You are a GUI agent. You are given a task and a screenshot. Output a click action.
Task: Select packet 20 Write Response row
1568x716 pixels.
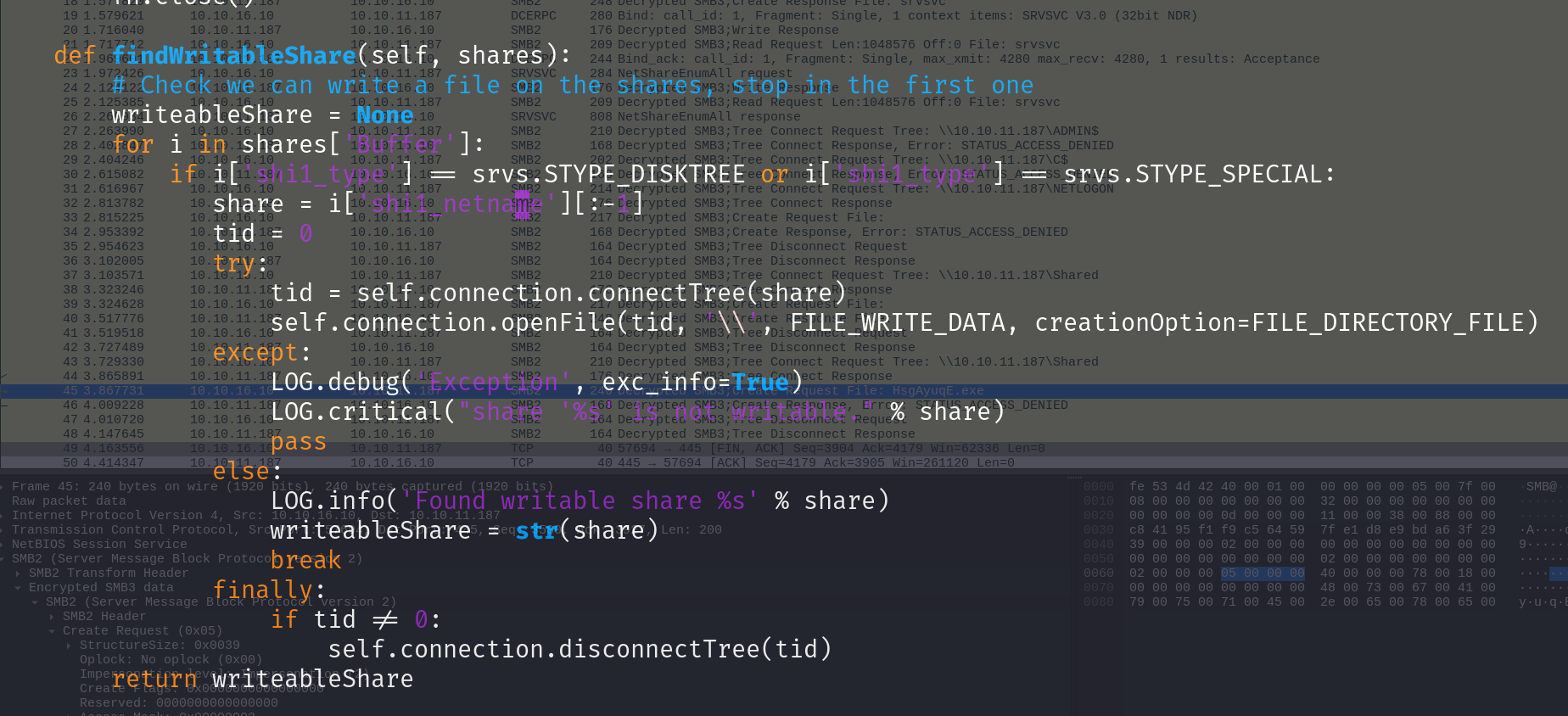point(784,30)
